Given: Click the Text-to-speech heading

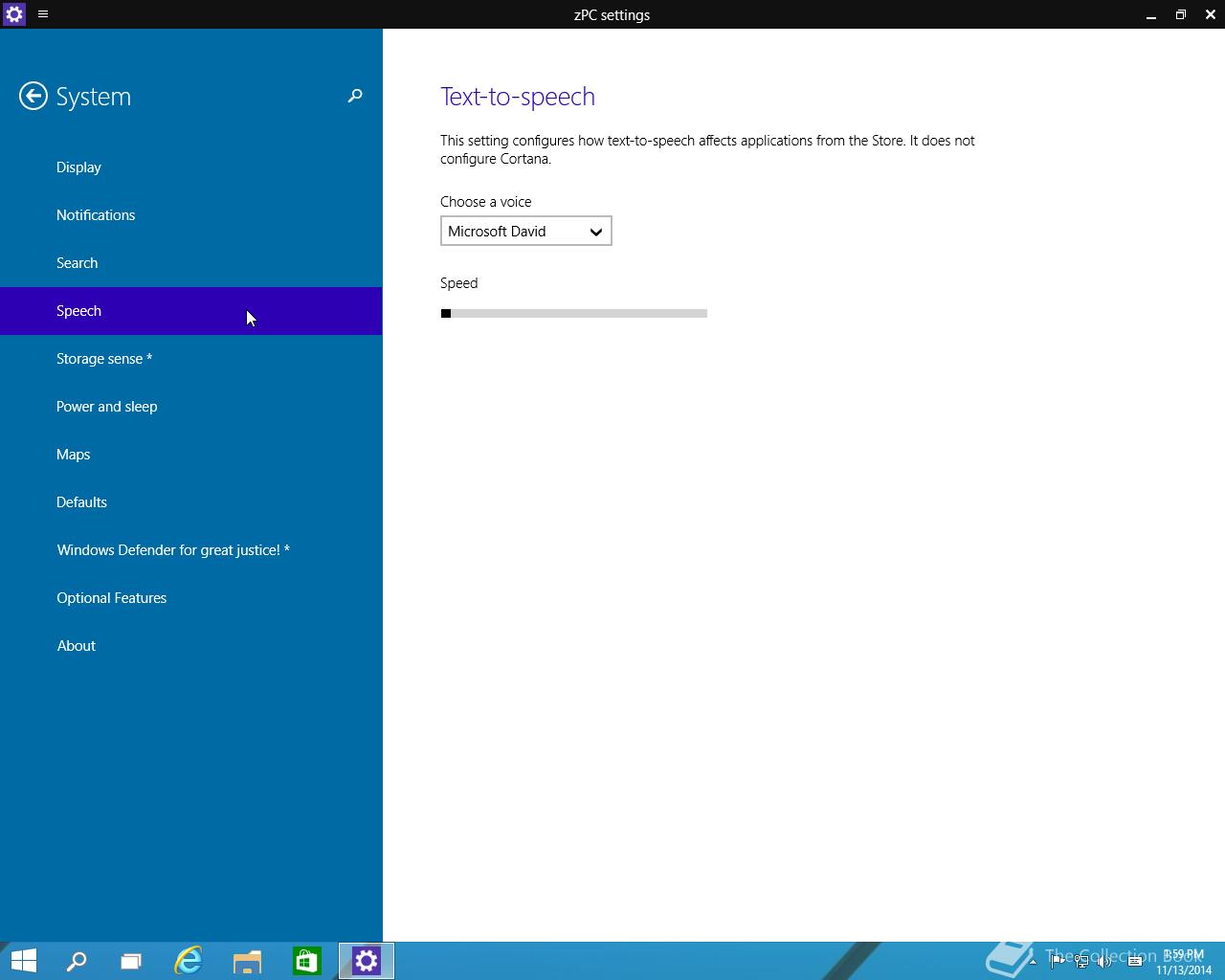Looking at the screenshot, I should [518, 97].
